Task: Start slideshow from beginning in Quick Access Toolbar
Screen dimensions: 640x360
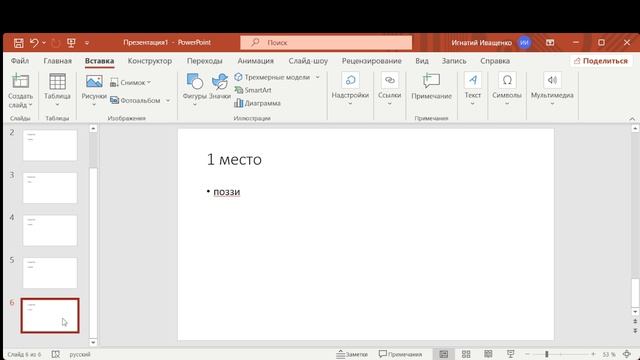Action: (71, 42)
